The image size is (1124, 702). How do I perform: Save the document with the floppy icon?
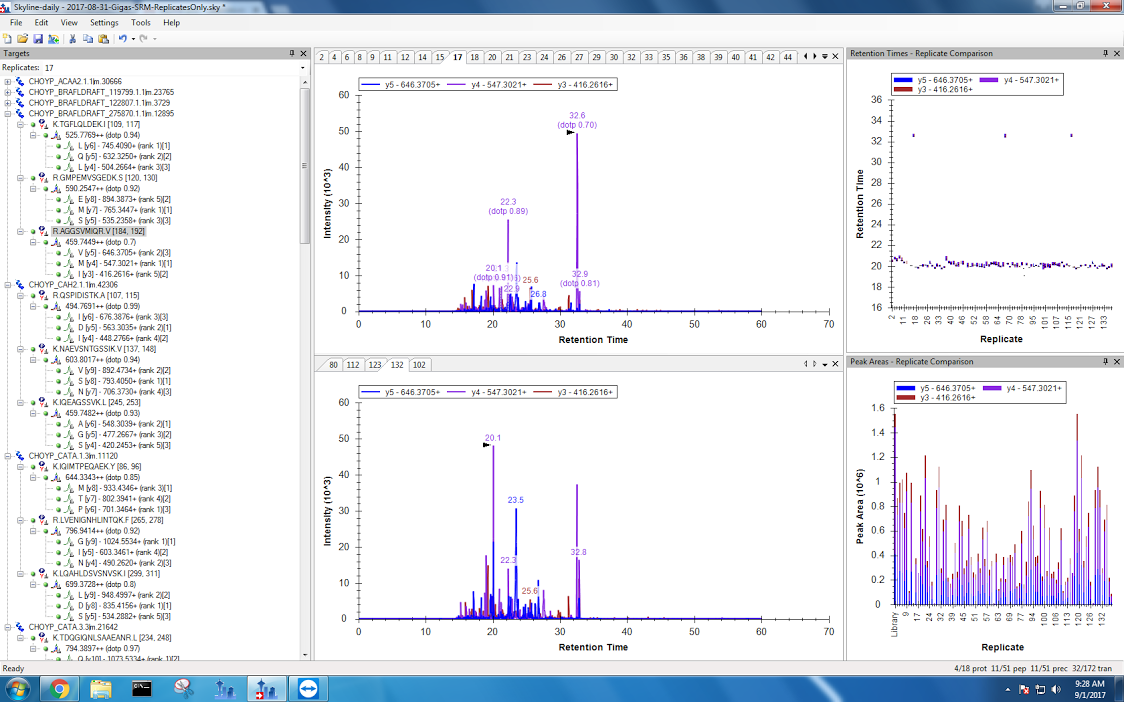[38, 38]
